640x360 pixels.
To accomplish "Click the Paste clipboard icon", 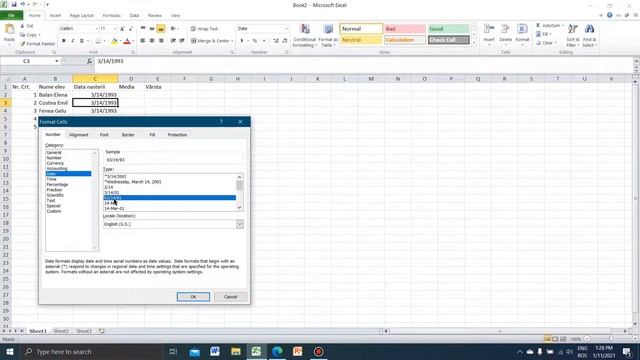I will coord(9,29).
